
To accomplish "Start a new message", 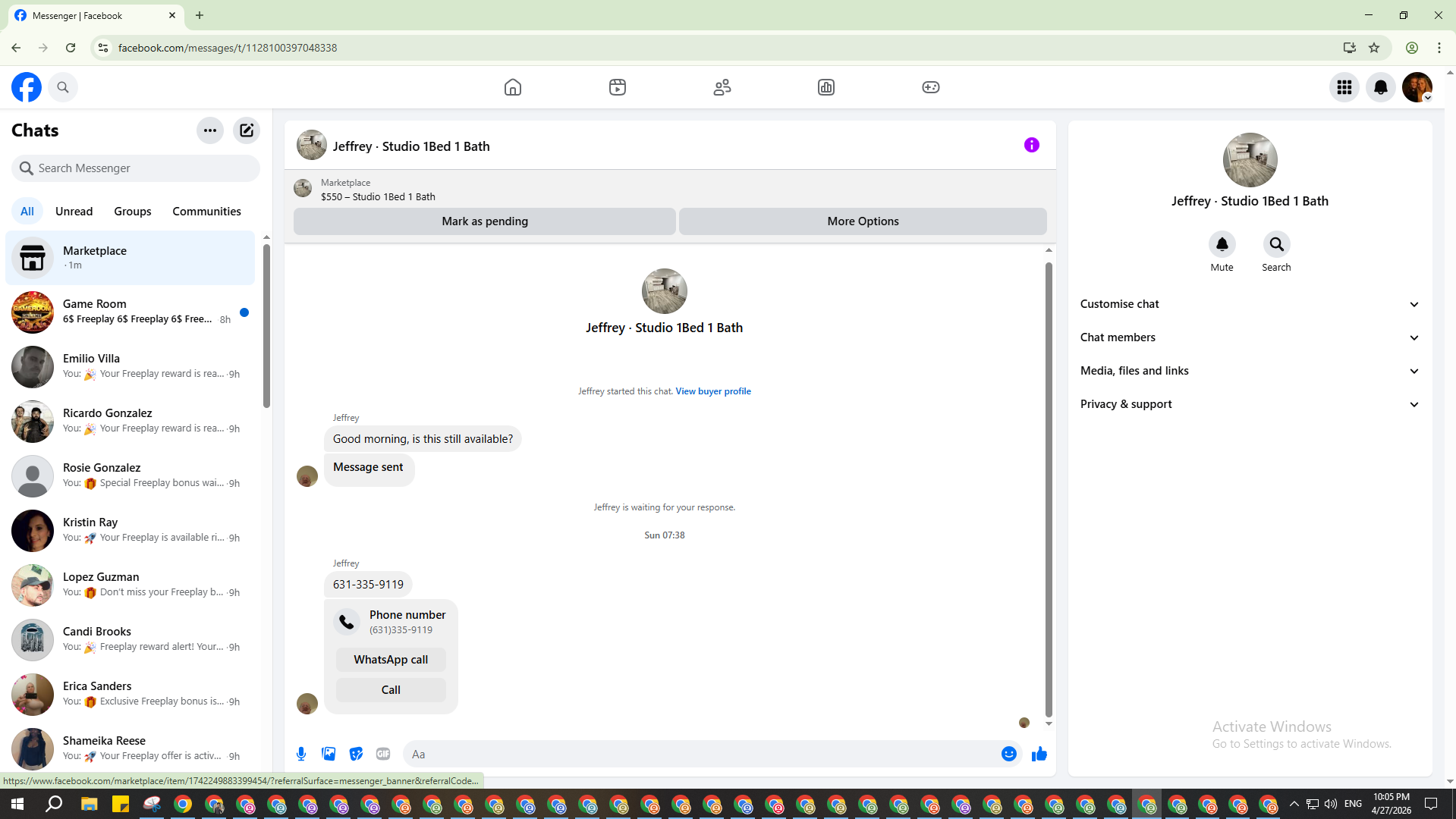I will (247, 130).
